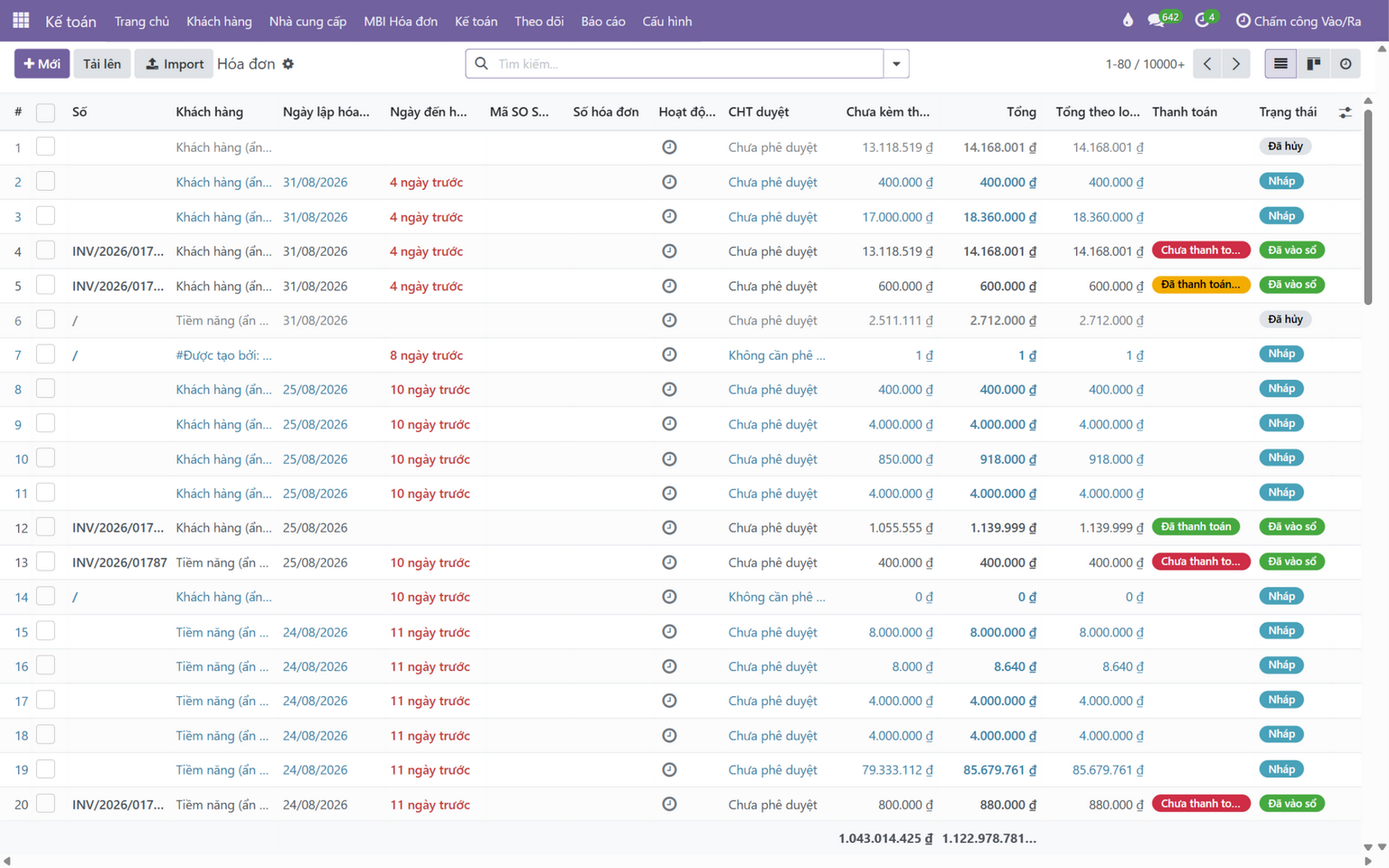Screen dimensions: 1389x868
Task: Click the water drop icon in top bar
Action: click(x=1128, y=20)
